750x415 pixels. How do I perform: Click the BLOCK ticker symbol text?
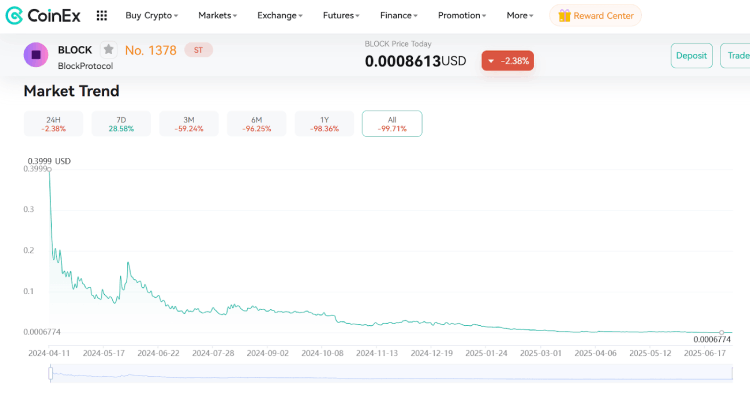click(x=75, y=50)
